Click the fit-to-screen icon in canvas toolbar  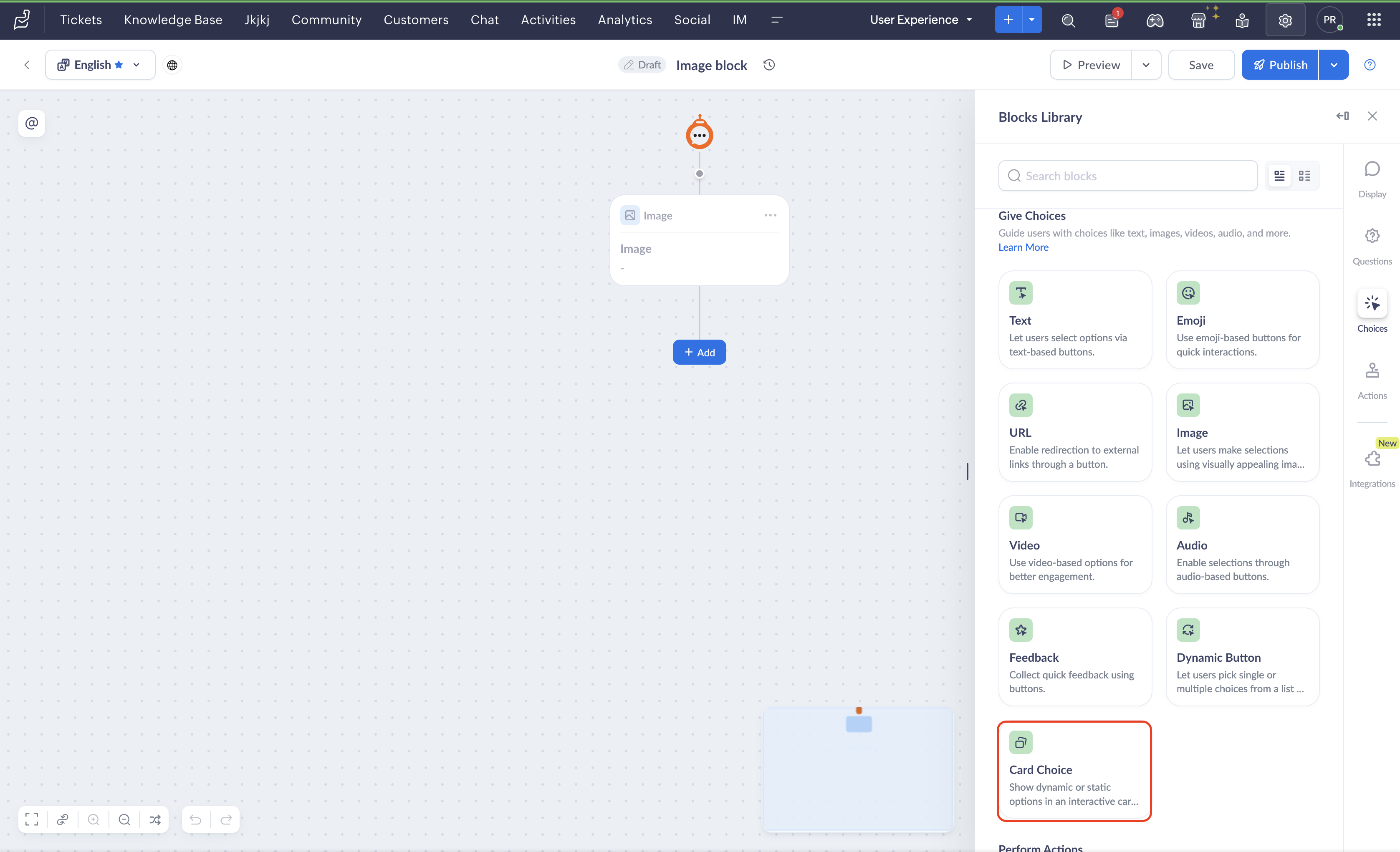(32, 819)
